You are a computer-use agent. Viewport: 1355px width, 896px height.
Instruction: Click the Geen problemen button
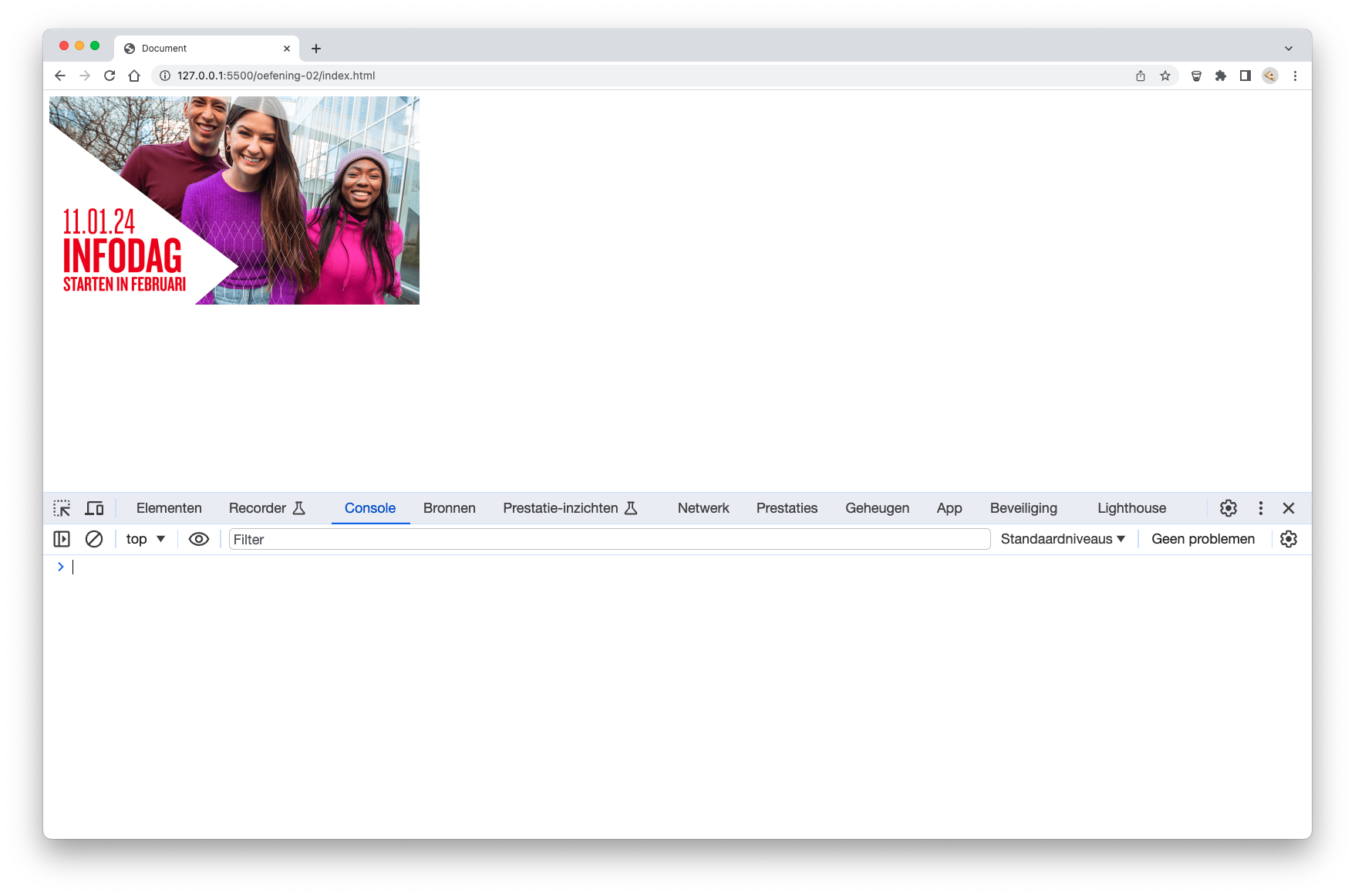coord(1203,539)
